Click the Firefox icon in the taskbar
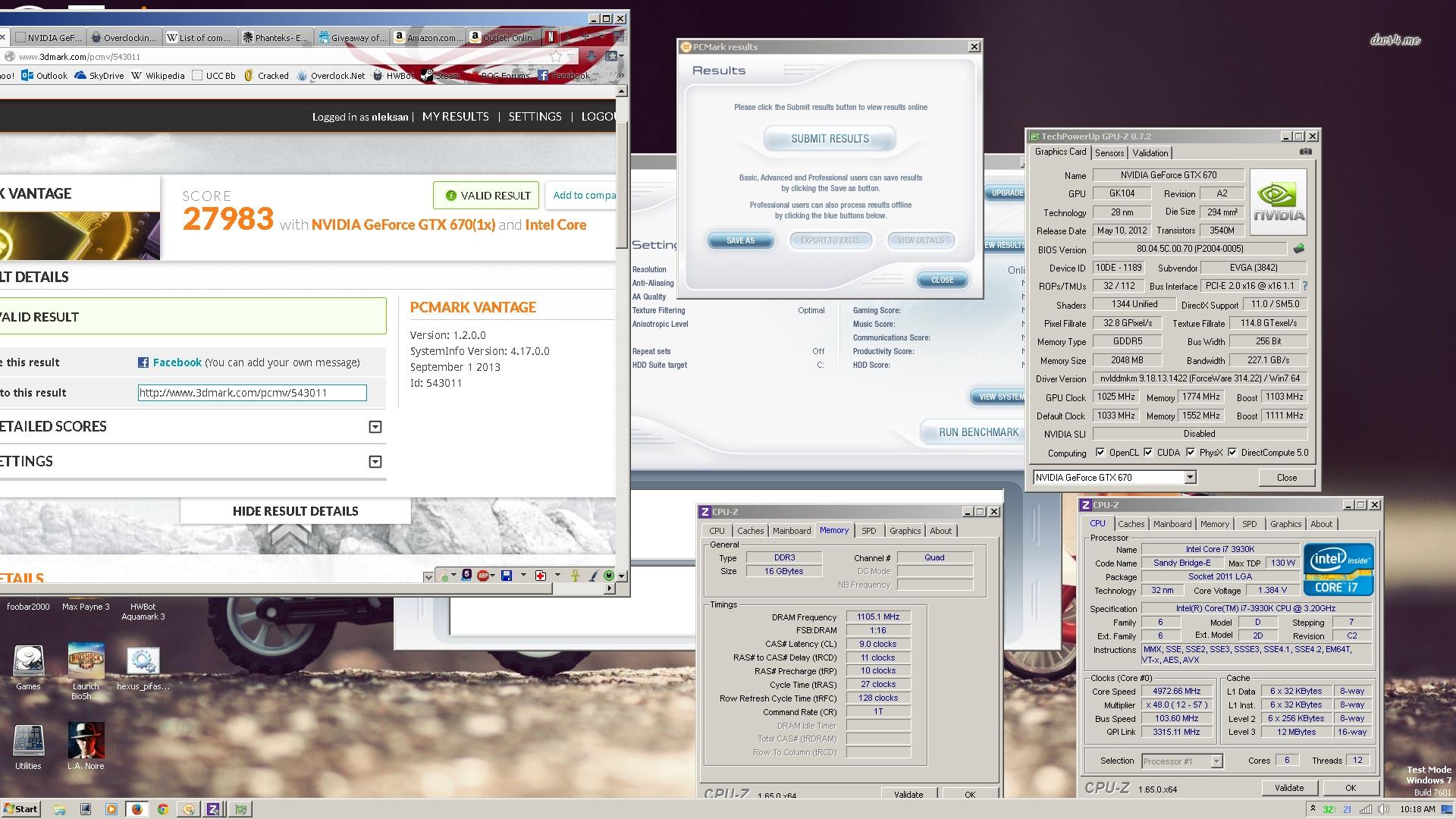Screen dimensions: 1456x819 coord(136,809)
